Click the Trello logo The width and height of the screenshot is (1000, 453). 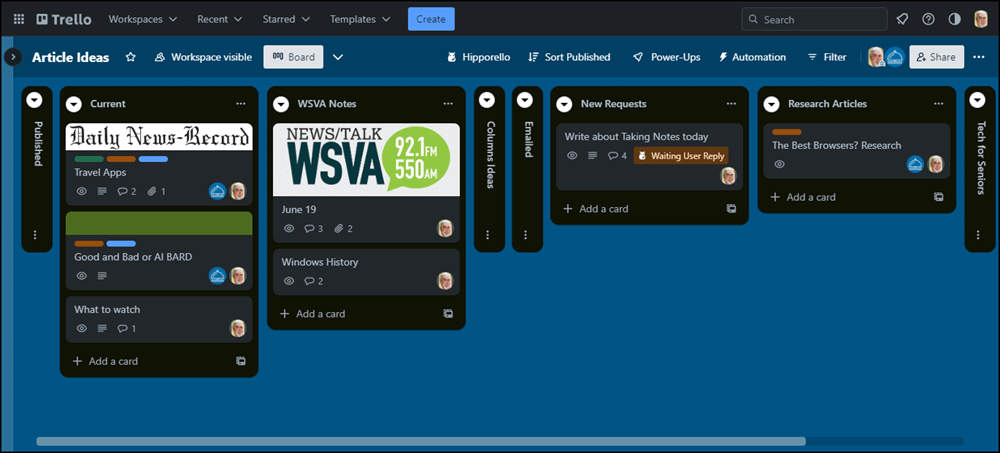click(64, 19)
